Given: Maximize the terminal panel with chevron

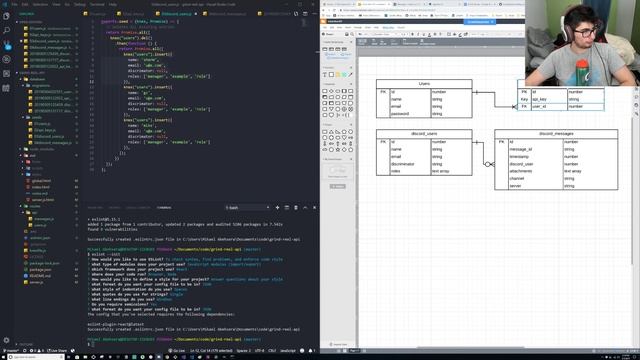Looking at the screenshot, I should (305, 208).
